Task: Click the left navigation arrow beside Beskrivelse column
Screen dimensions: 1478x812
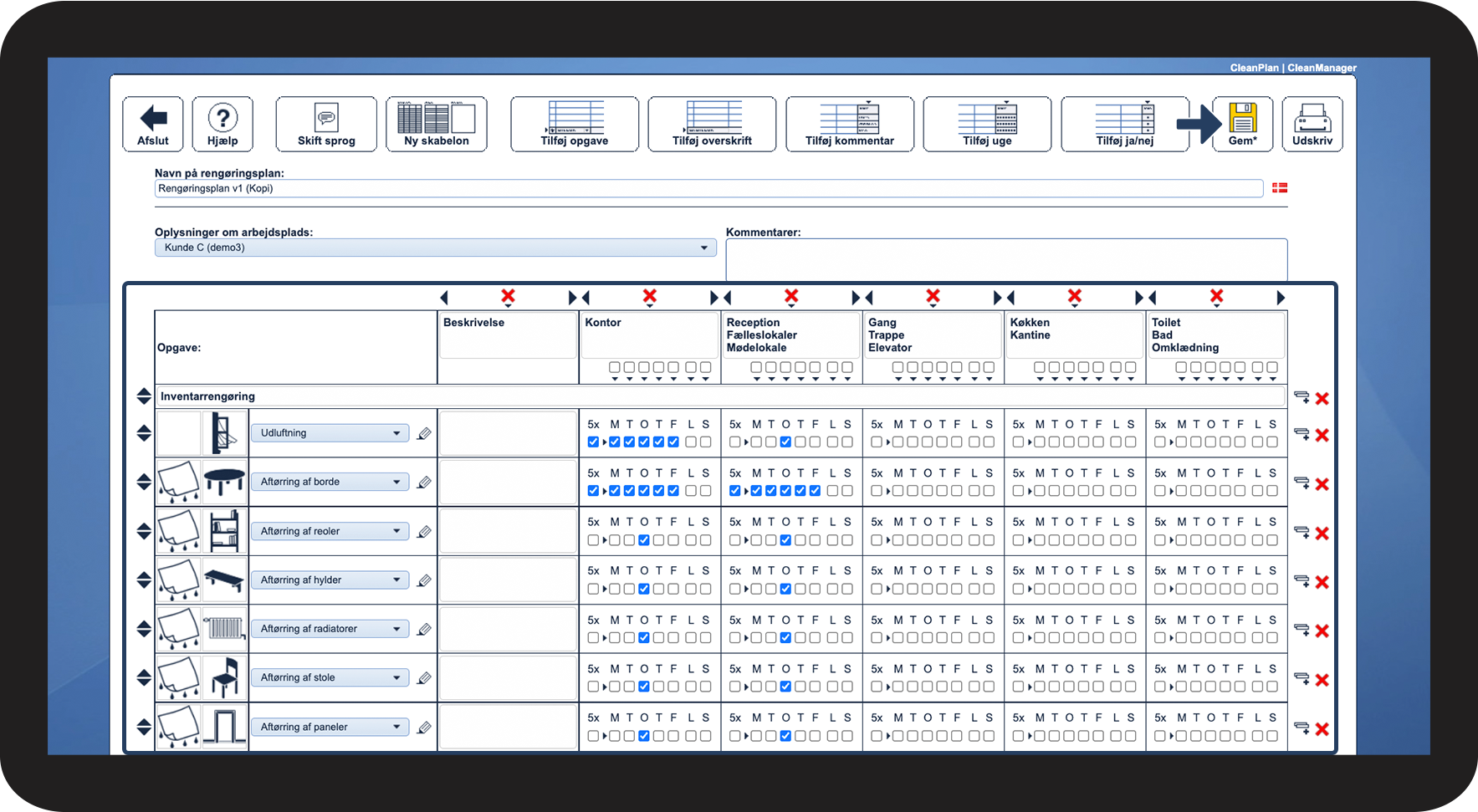Action: coord(444,297)
